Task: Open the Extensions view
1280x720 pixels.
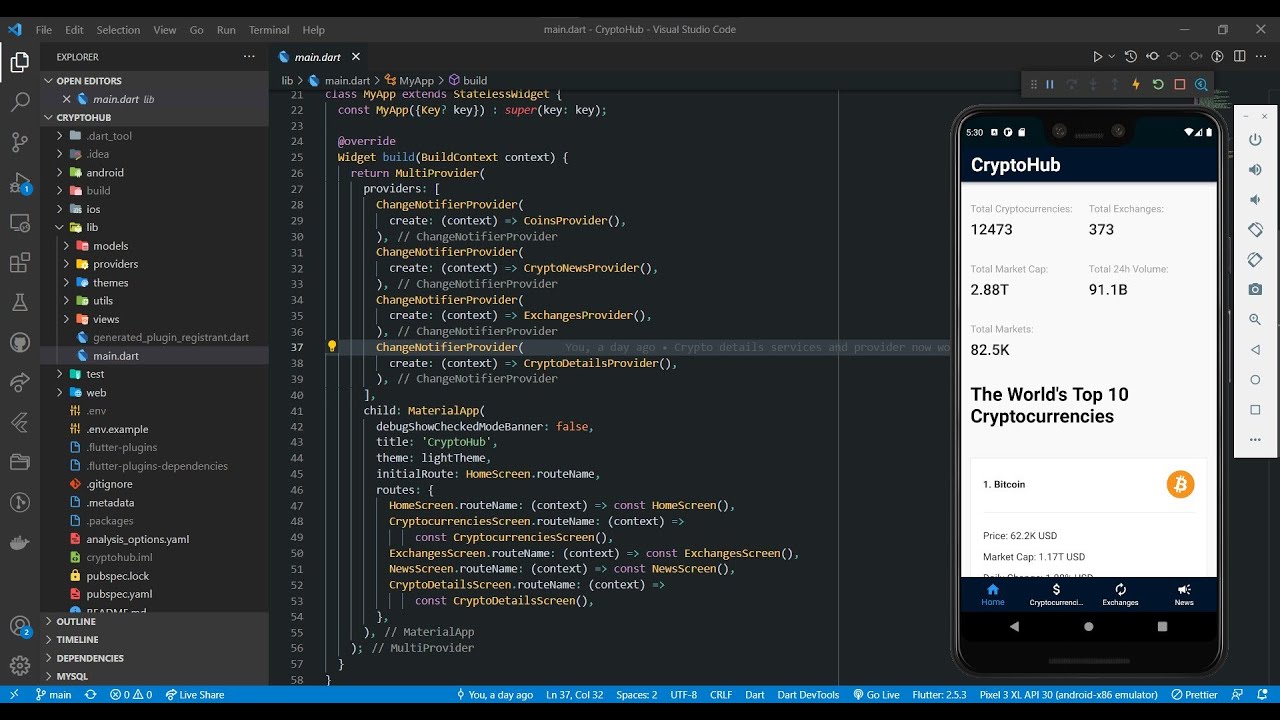Action: point(20,263)
